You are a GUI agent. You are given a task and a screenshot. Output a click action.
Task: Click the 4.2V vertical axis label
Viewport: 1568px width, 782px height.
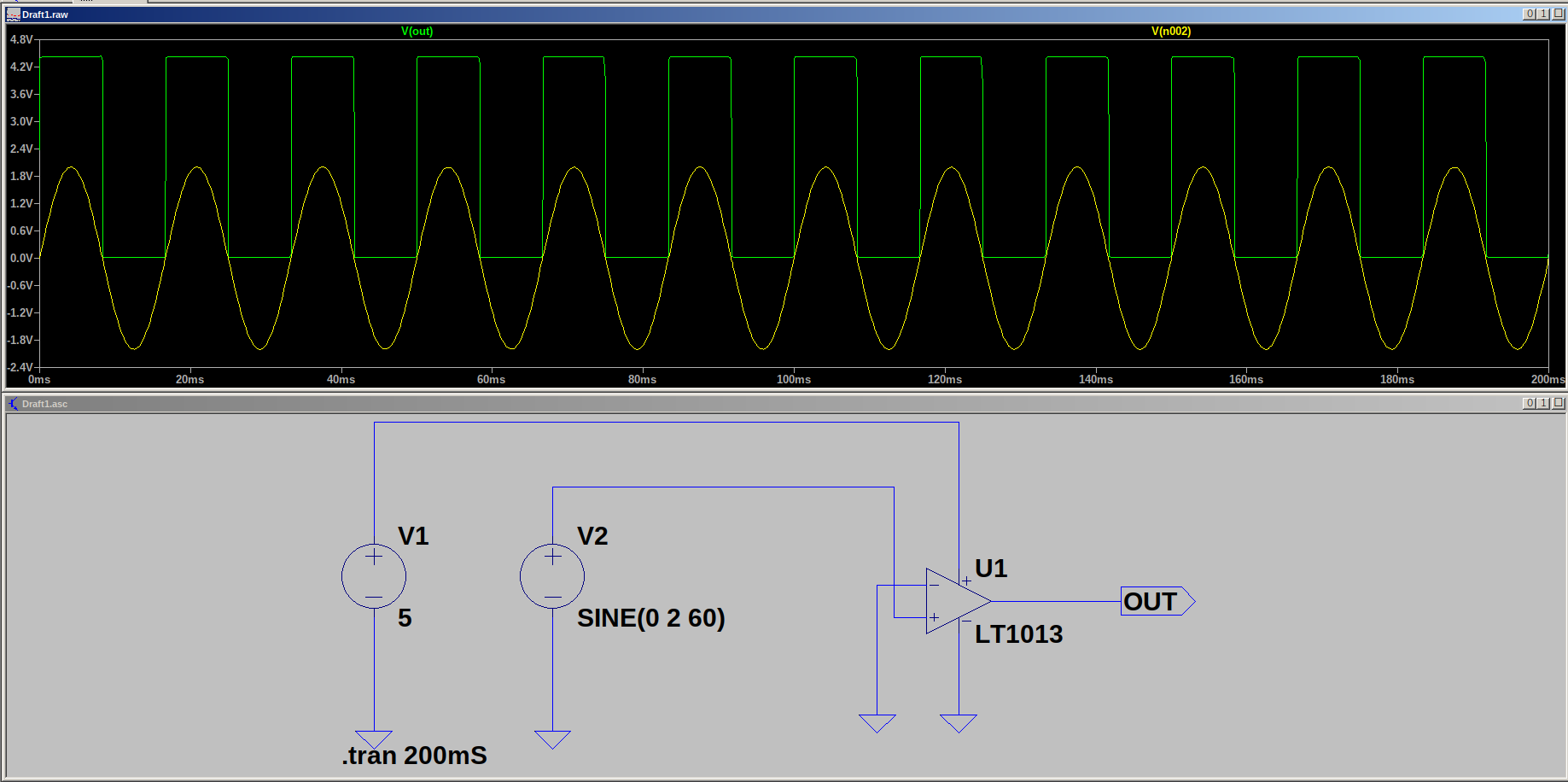(21, 67)
